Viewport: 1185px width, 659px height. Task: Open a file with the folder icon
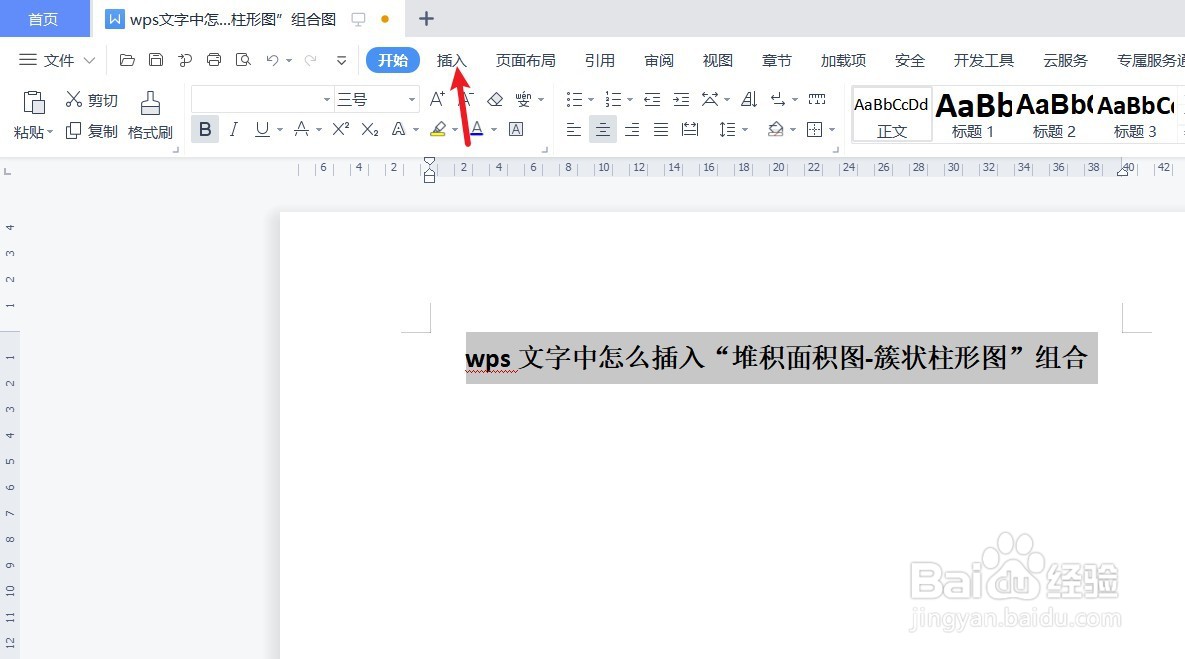coord(127,60)
